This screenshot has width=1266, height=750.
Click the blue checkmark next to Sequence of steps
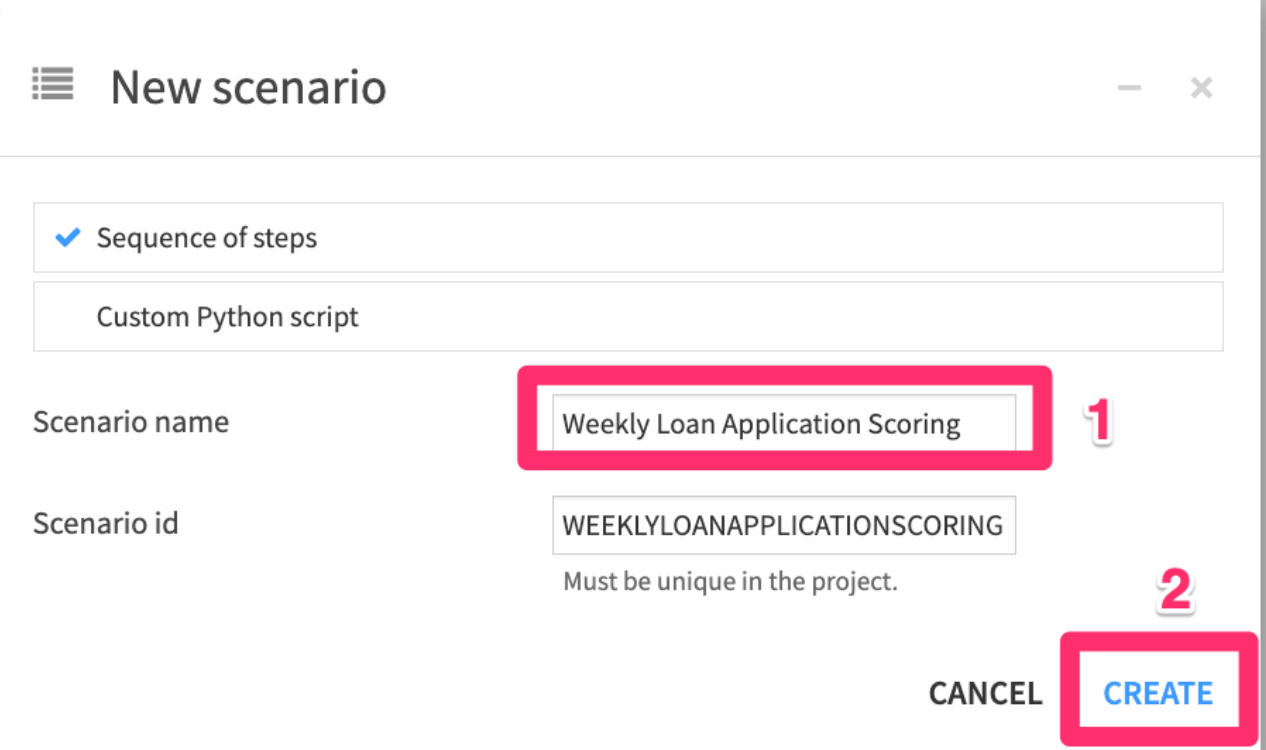pyautogui.click(x=67, y=238)
